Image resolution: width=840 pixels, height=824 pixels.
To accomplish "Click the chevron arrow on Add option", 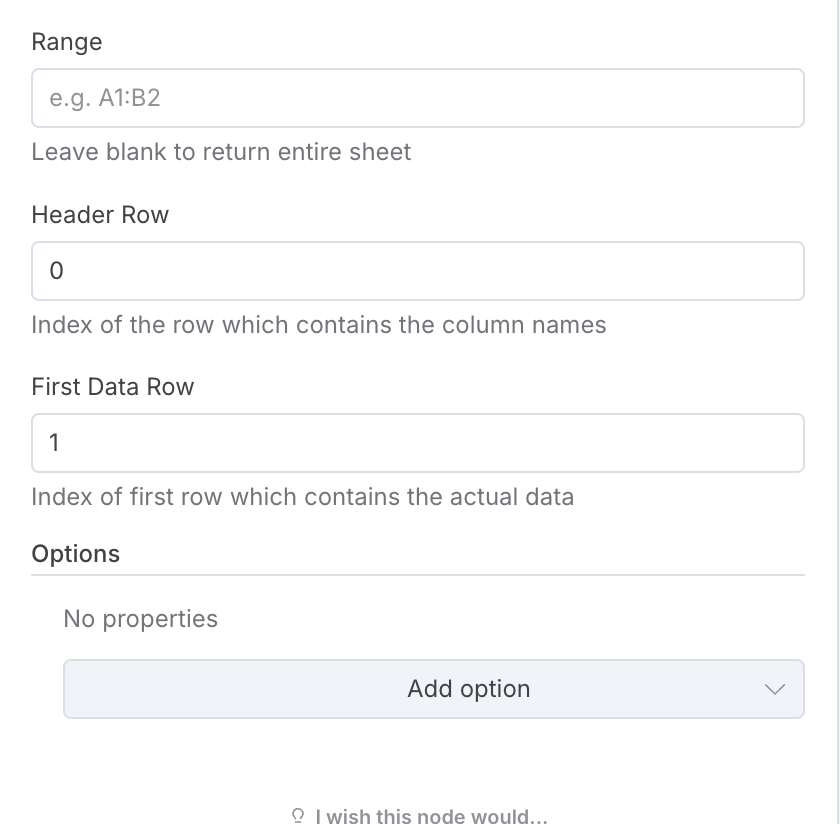I will tap(774, 689).
